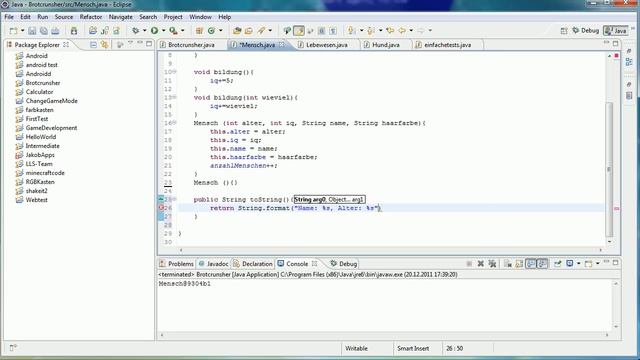640x360 pixels.
Task: Open the Debug launch dropdown arrow
Action: pos(144,31)
